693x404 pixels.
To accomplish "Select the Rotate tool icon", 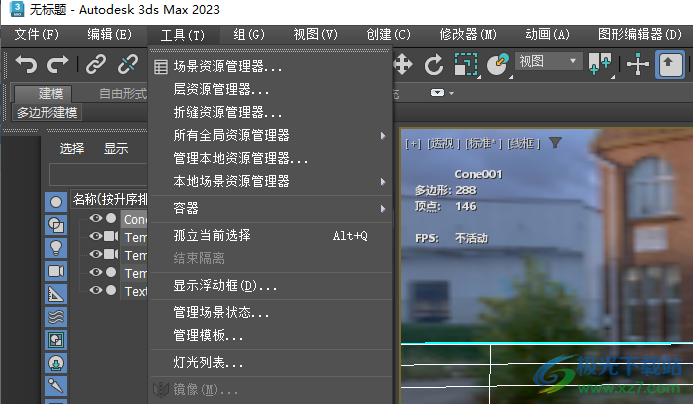I will [x=434, y=65].
